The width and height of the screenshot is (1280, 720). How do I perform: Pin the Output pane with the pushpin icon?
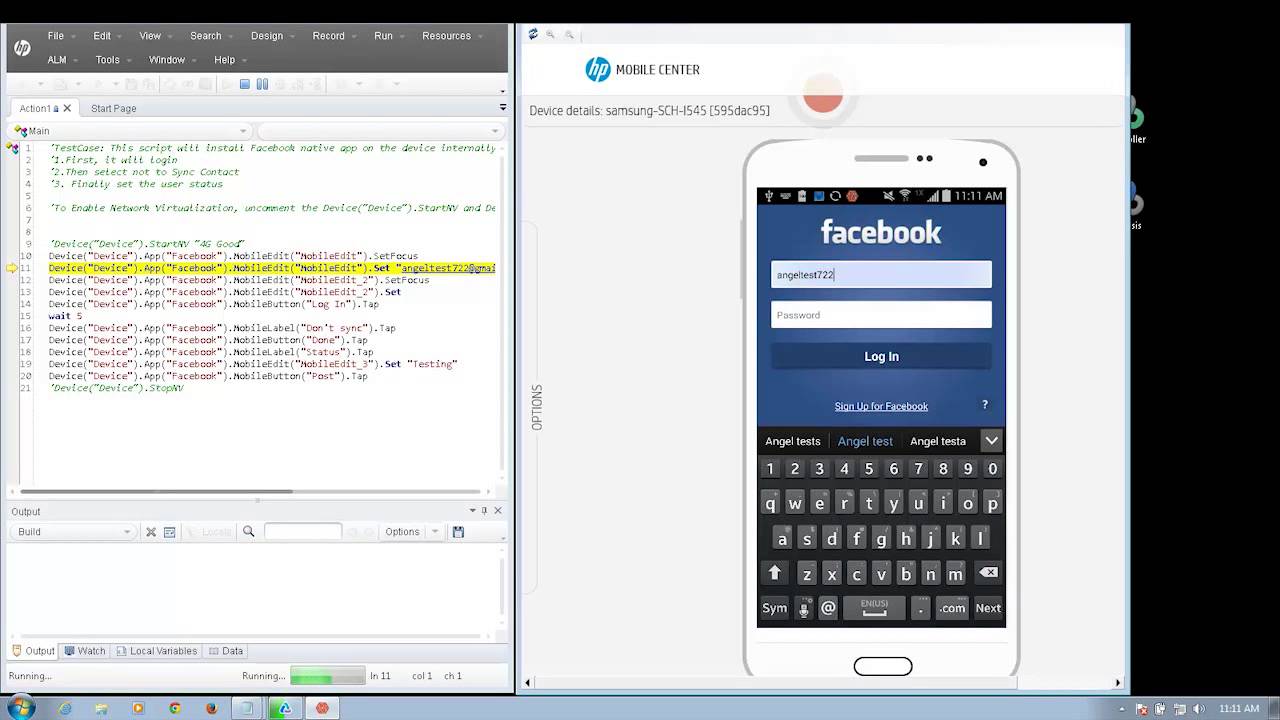tap(485, 511)
